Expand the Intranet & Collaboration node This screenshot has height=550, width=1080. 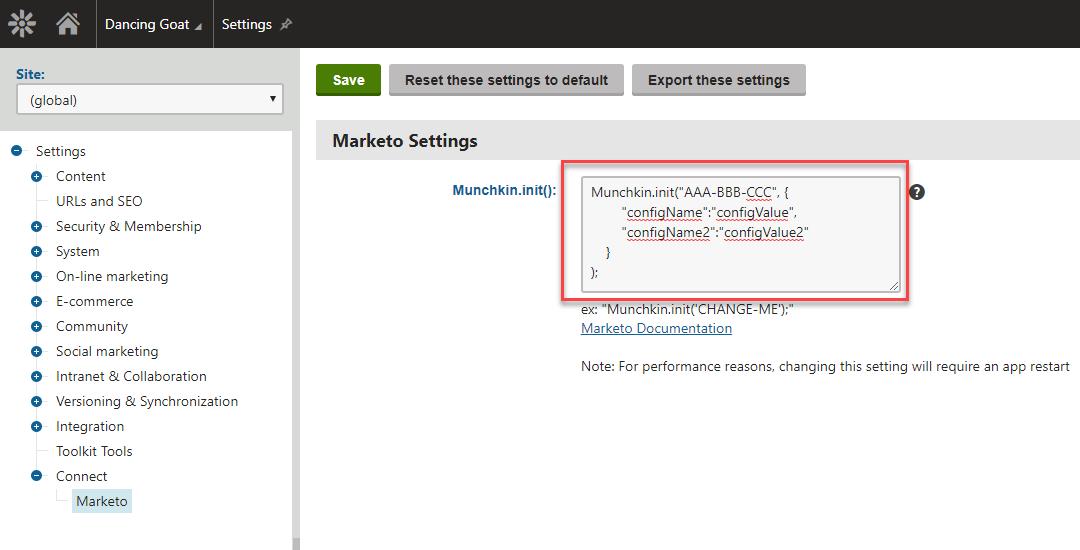point(37,377)
